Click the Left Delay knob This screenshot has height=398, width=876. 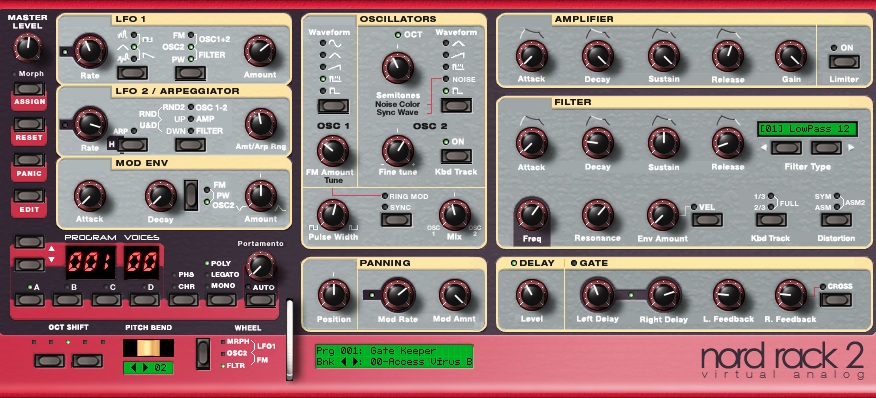point(597,295)
